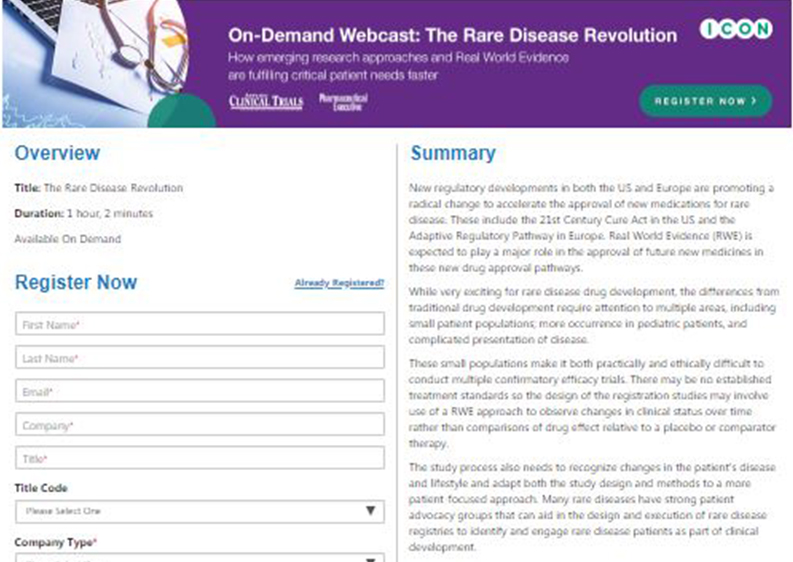Image resolution: width=793 pixels, height=562 pixels.
Task: Focus the Last Name input field
Action: click(200, 357)
